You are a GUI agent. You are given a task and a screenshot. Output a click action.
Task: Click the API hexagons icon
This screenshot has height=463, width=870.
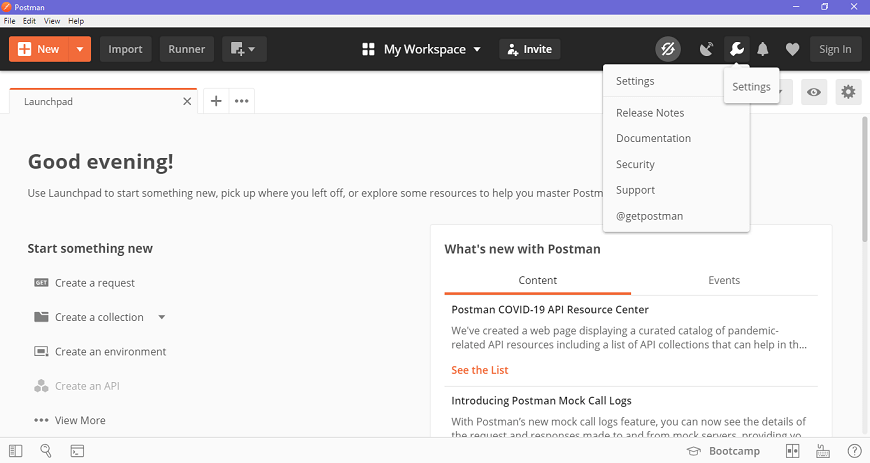coord(41,386)
